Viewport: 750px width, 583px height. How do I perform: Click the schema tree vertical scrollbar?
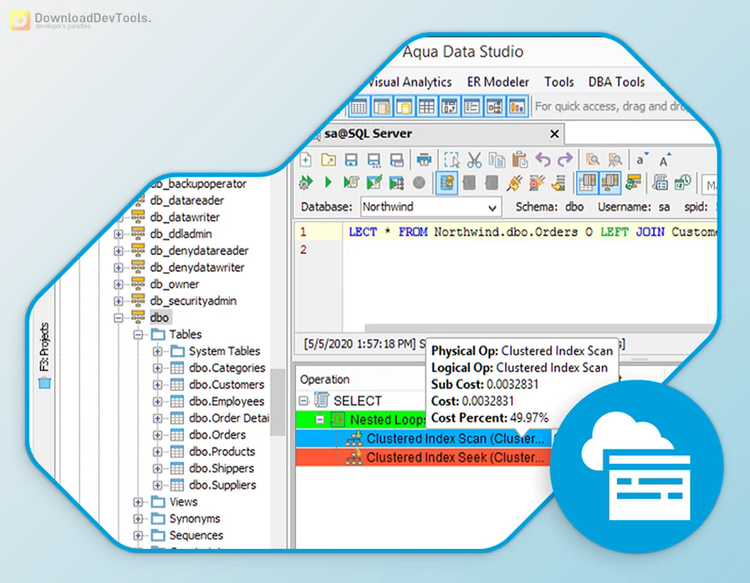(x=277, y=402)
